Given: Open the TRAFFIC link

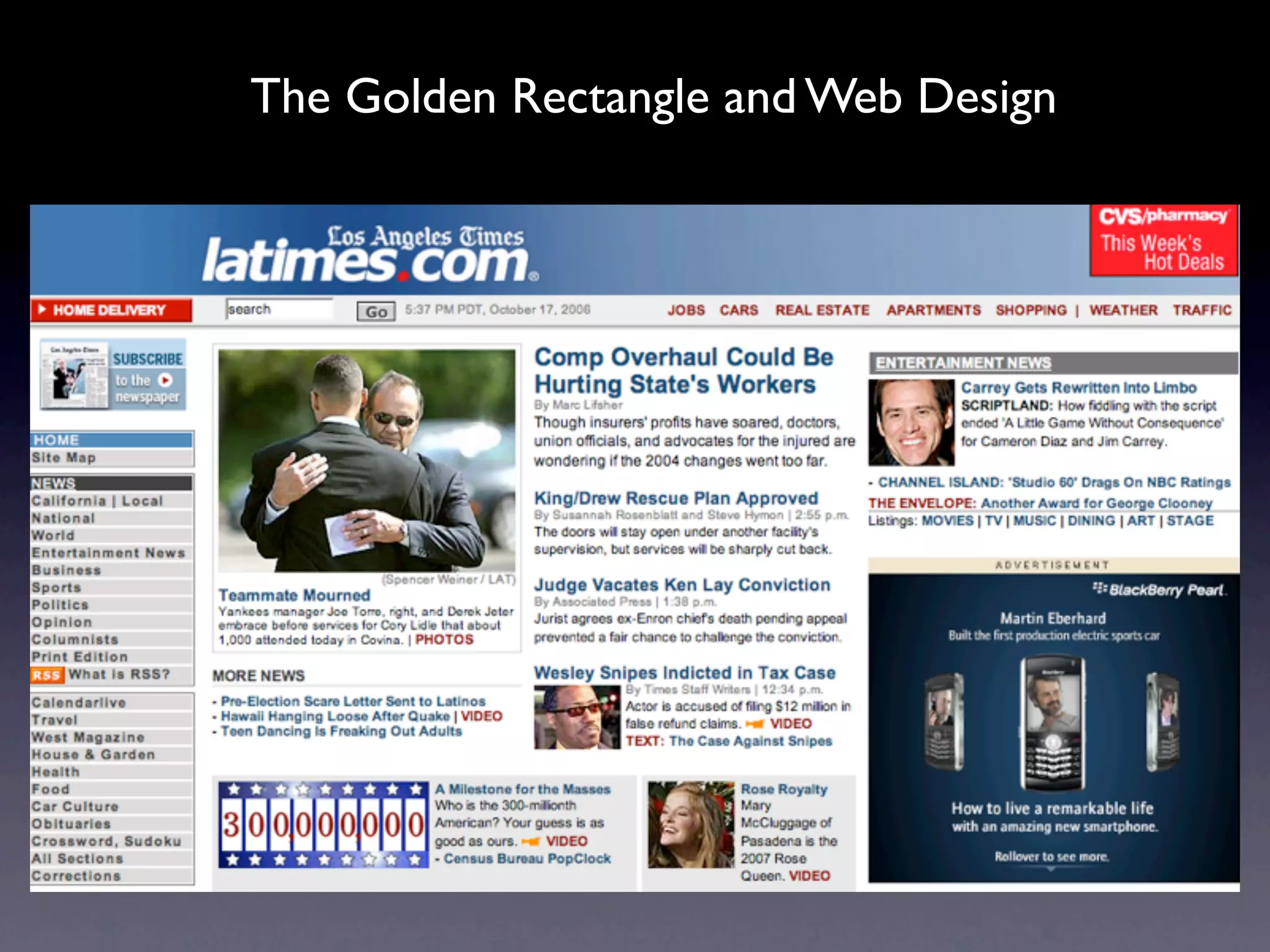Looking at the screenshot, I should pos(1202,310).
